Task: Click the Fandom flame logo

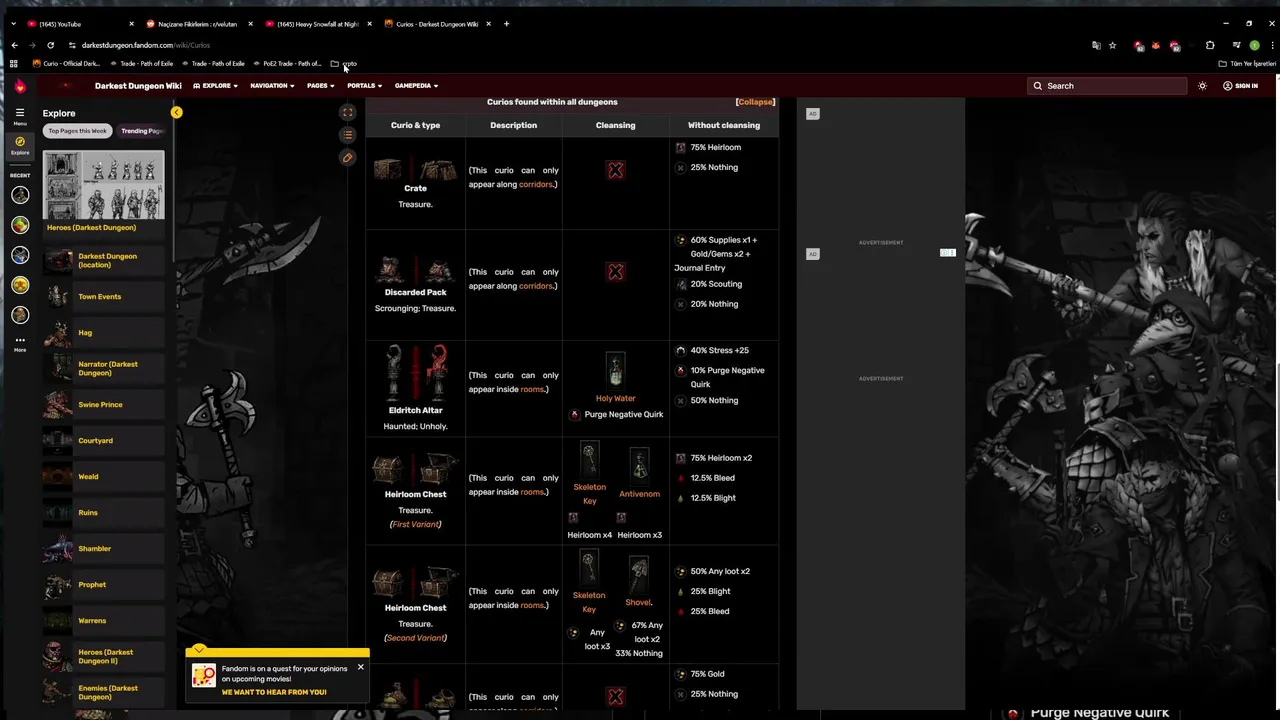Action: click(20, 86)
